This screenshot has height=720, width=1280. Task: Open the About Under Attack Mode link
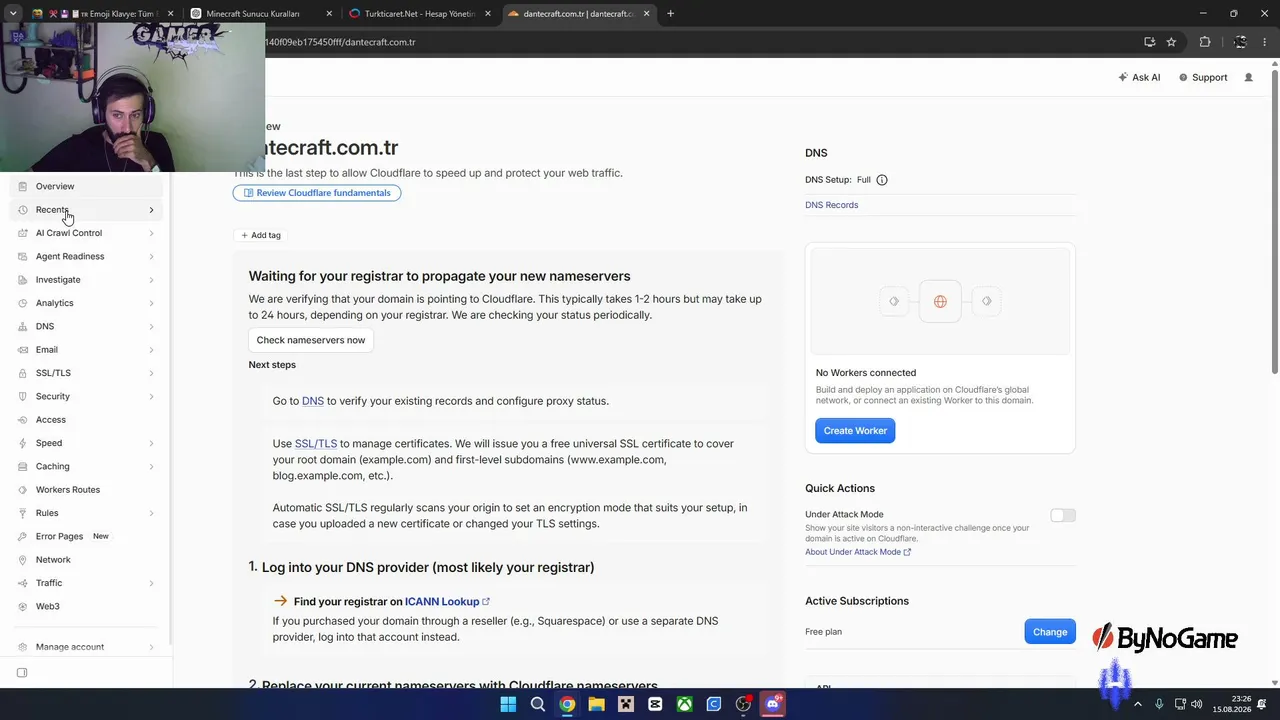click(x=858, y=552)
